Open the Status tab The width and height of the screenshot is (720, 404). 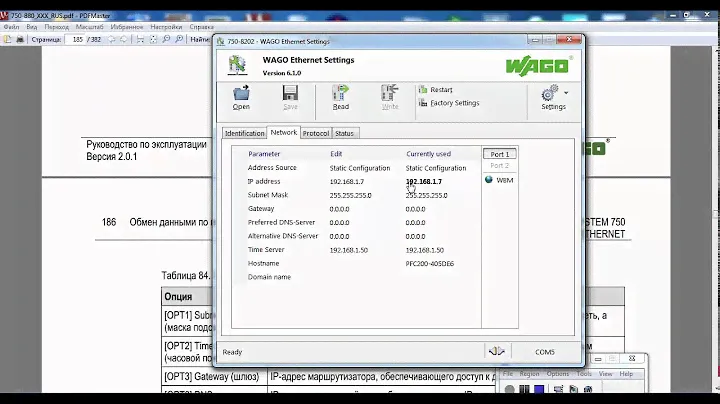344,133
